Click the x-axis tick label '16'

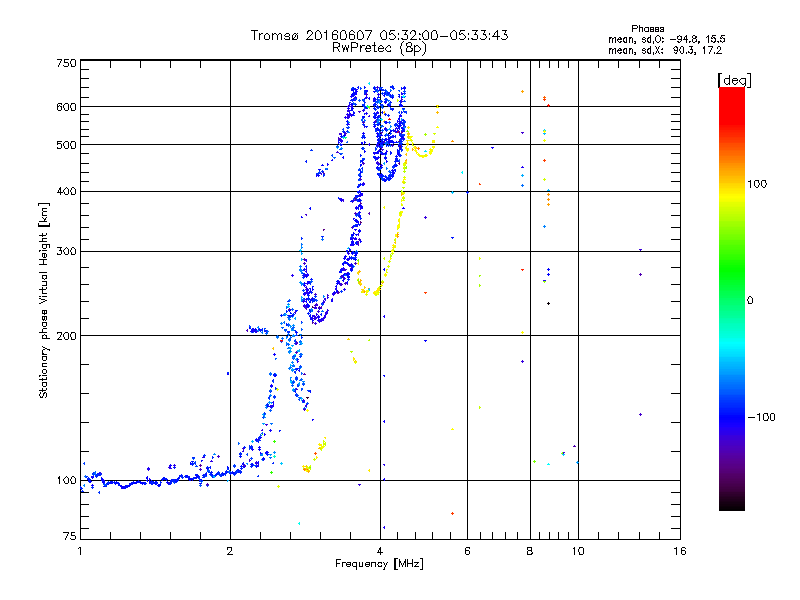680,551
